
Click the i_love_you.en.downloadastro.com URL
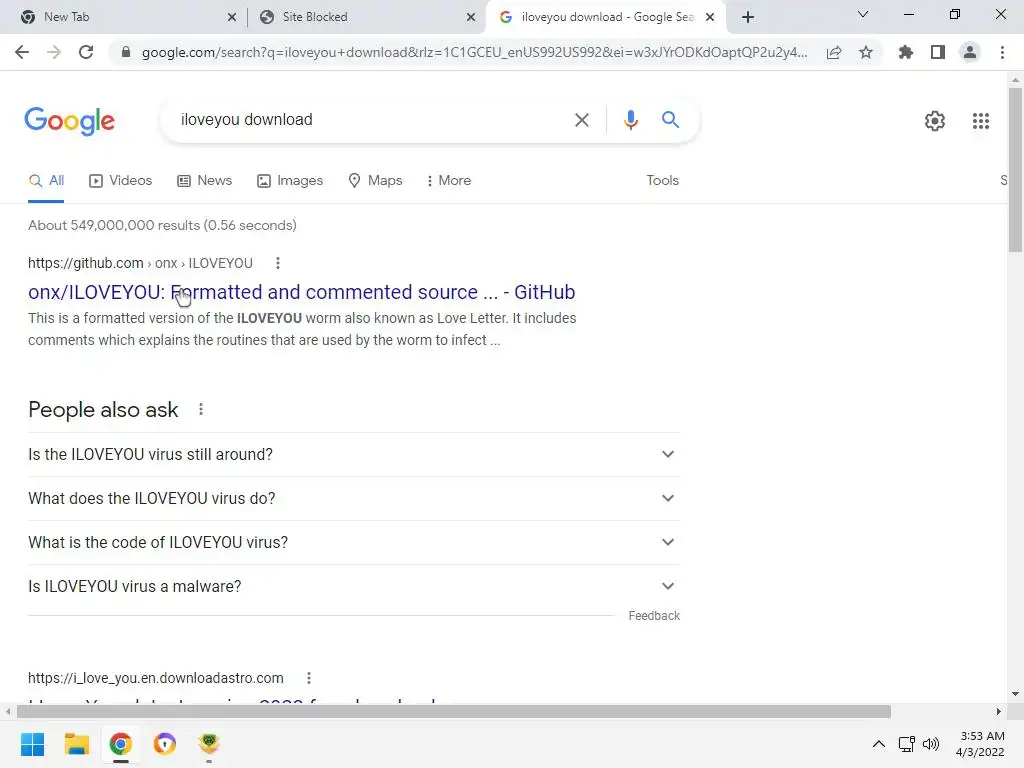tap(155, 678)
